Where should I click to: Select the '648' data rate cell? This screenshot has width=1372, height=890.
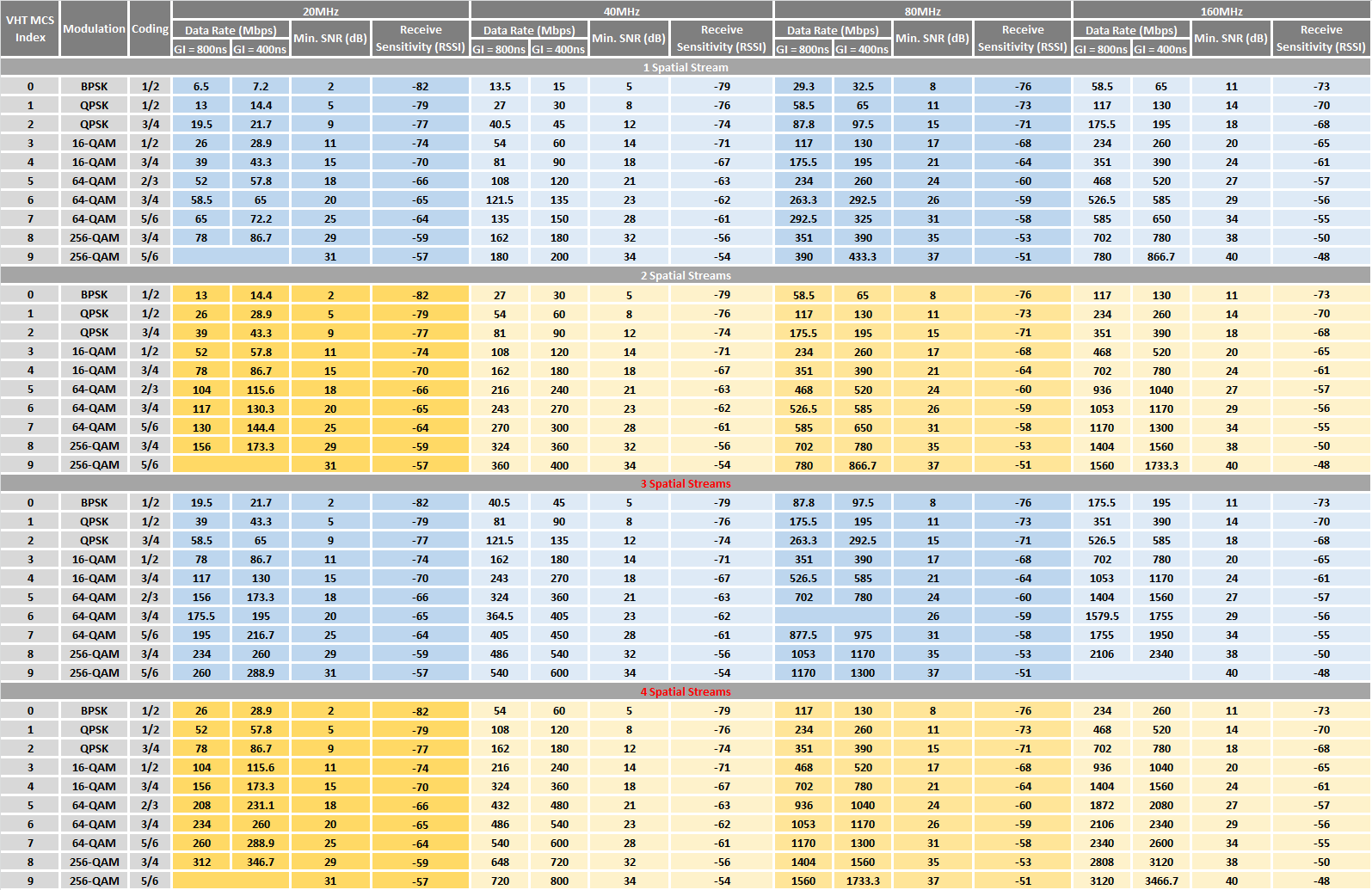pyautogui.click(x=500, y=862)
